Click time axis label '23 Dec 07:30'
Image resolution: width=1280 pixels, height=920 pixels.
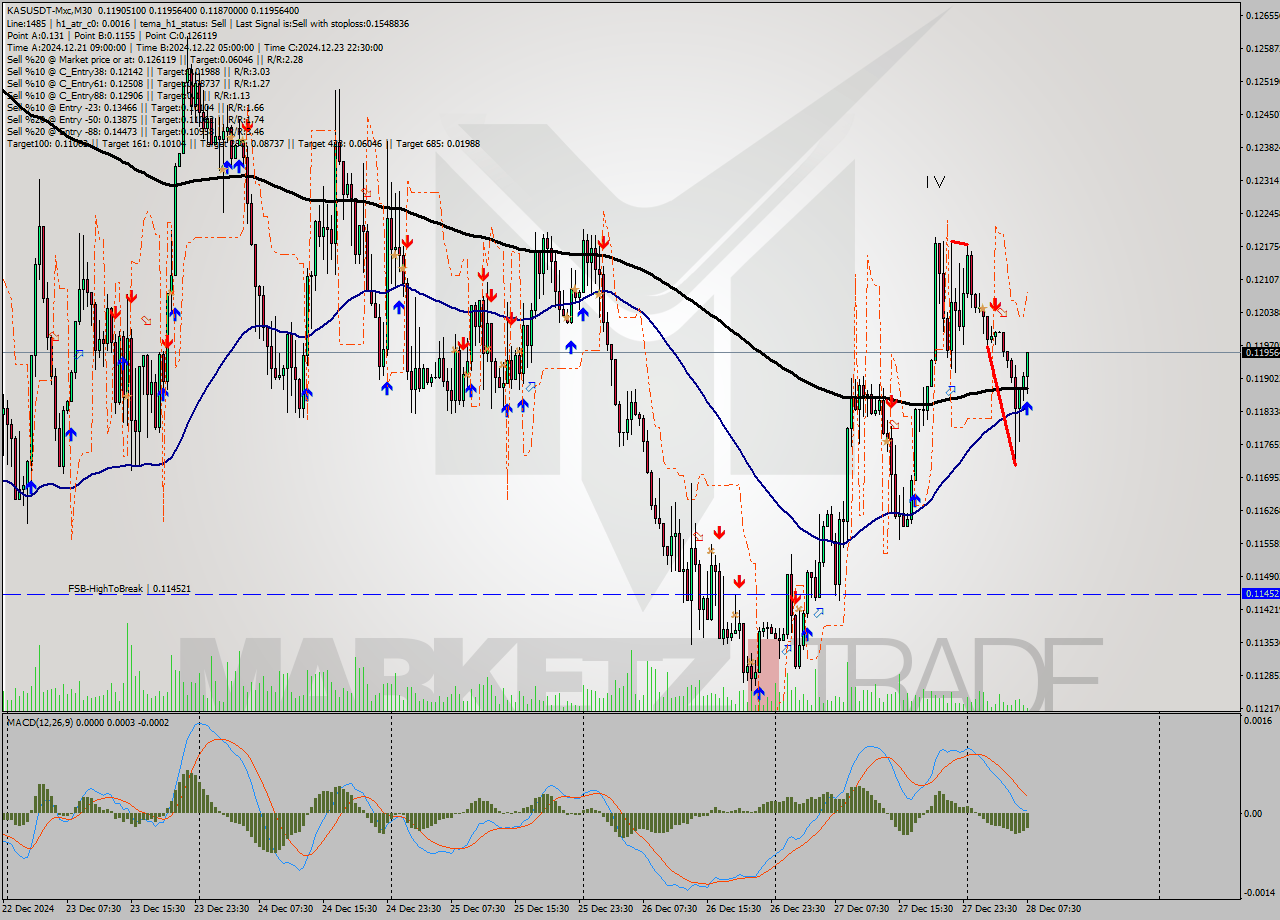point(93,908)
